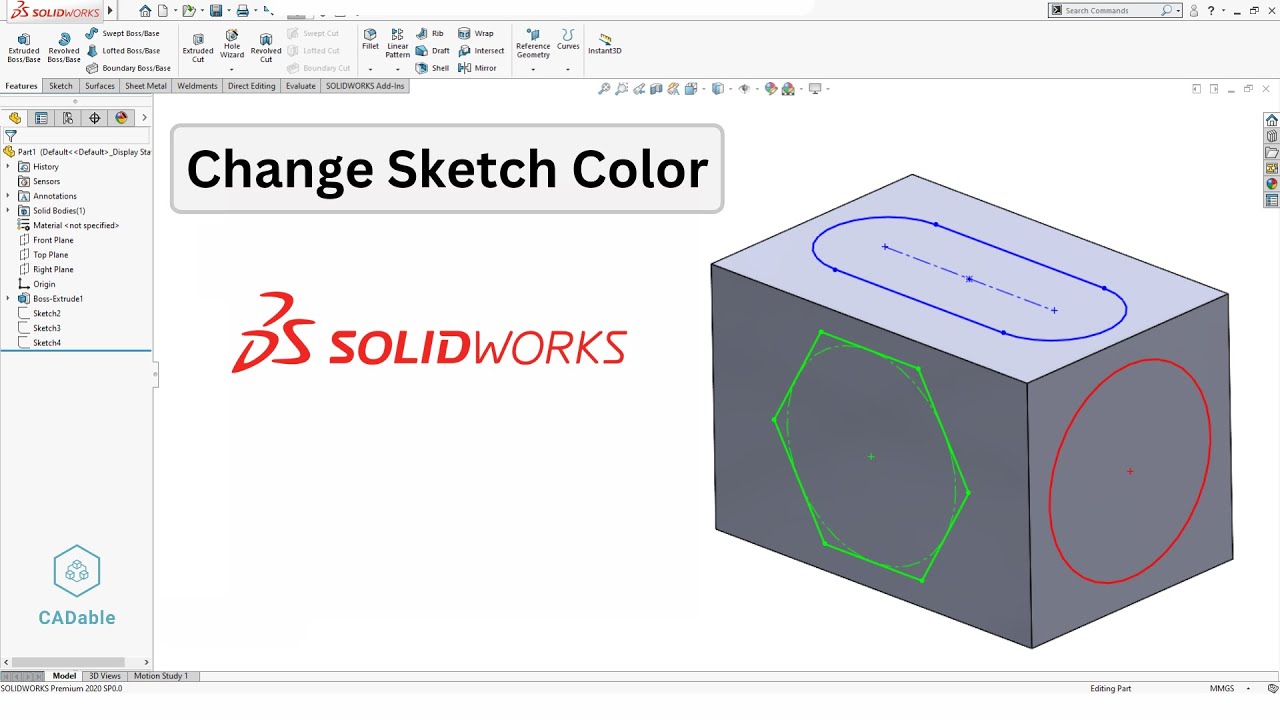Open Custom Properties in task pane
The height and width of the screenshot is (720, 1280).
pyautogui.click(x=1272, y=200)
